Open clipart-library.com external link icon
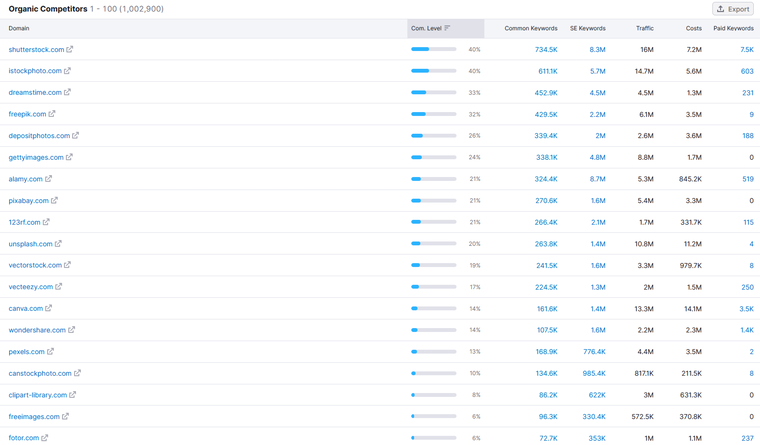This screenshot has width=760, height=445. pyautogui.click(x=73, y=395)
